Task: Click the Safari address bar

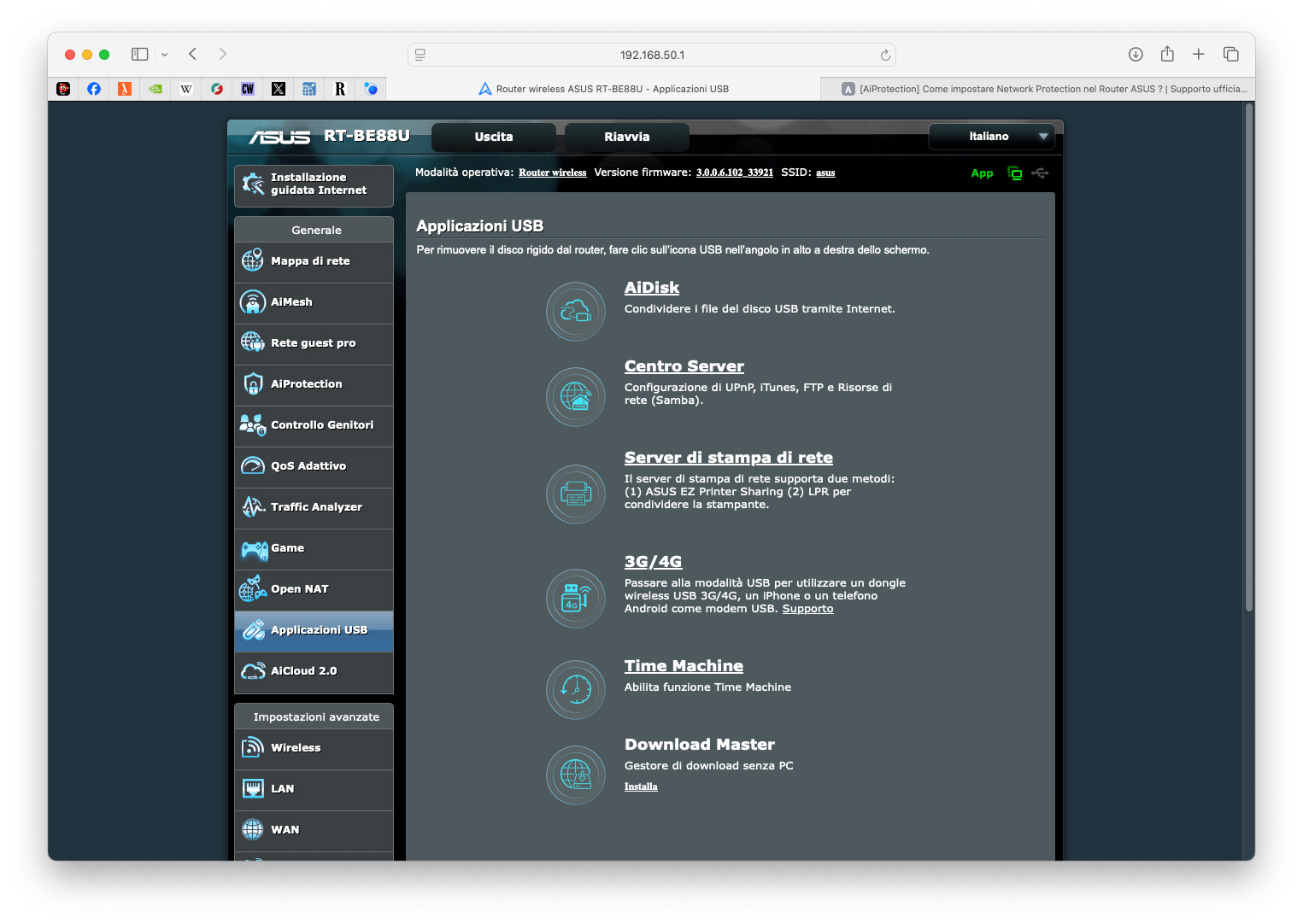Action: click(652, 55)
